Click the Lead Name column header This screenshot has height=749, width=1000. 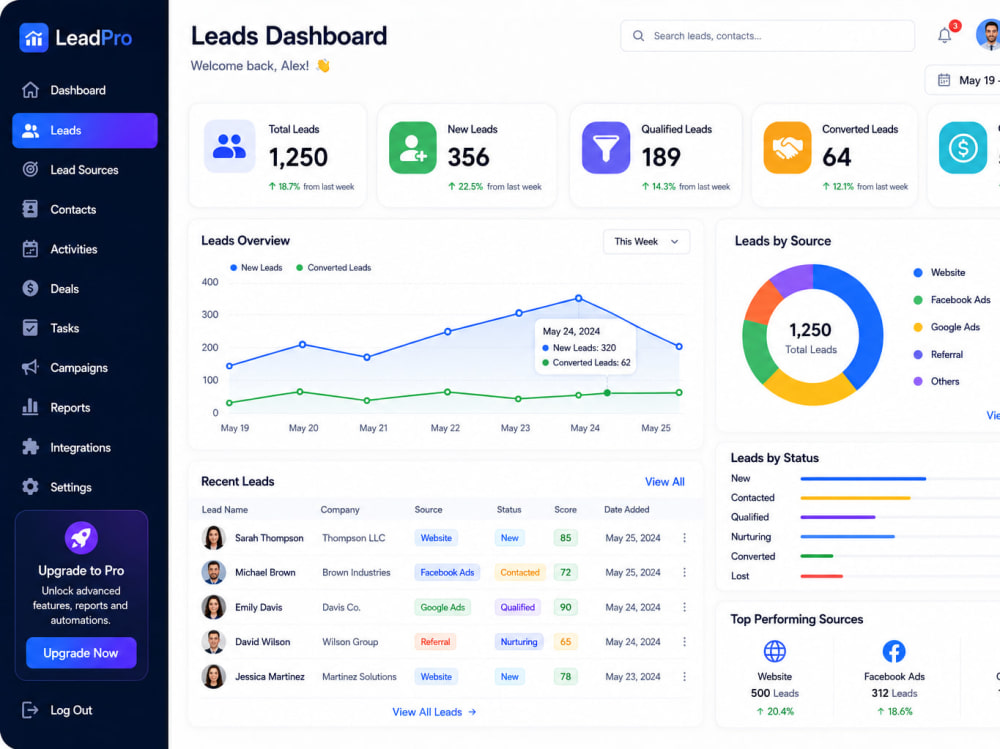(224, 509)
